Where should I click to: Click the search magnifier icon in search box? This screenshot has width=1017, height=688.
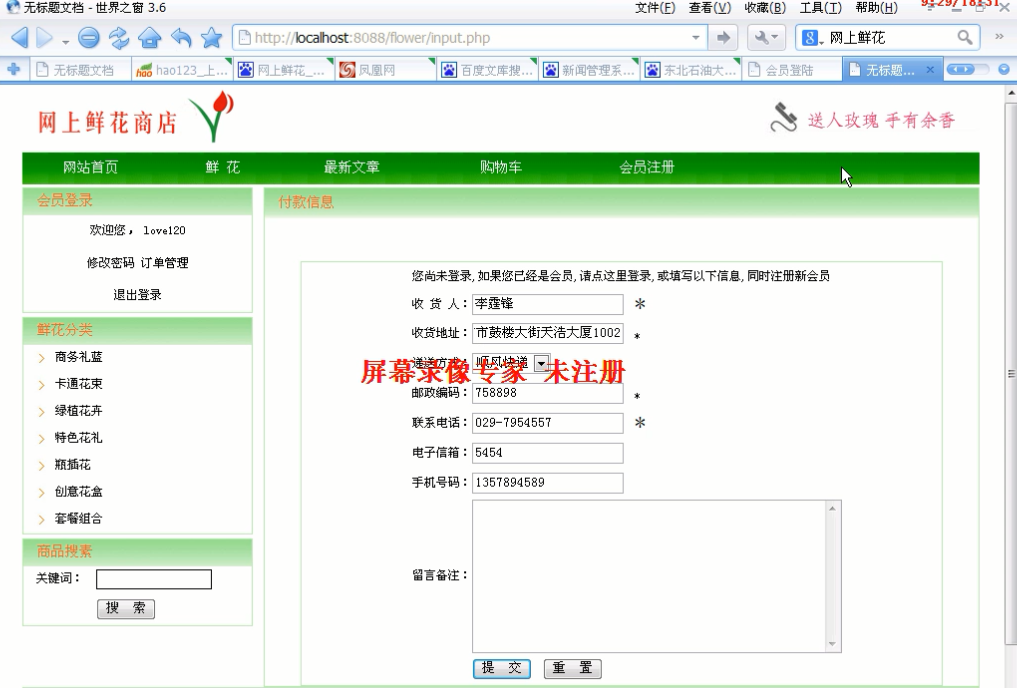click(965, 38)
